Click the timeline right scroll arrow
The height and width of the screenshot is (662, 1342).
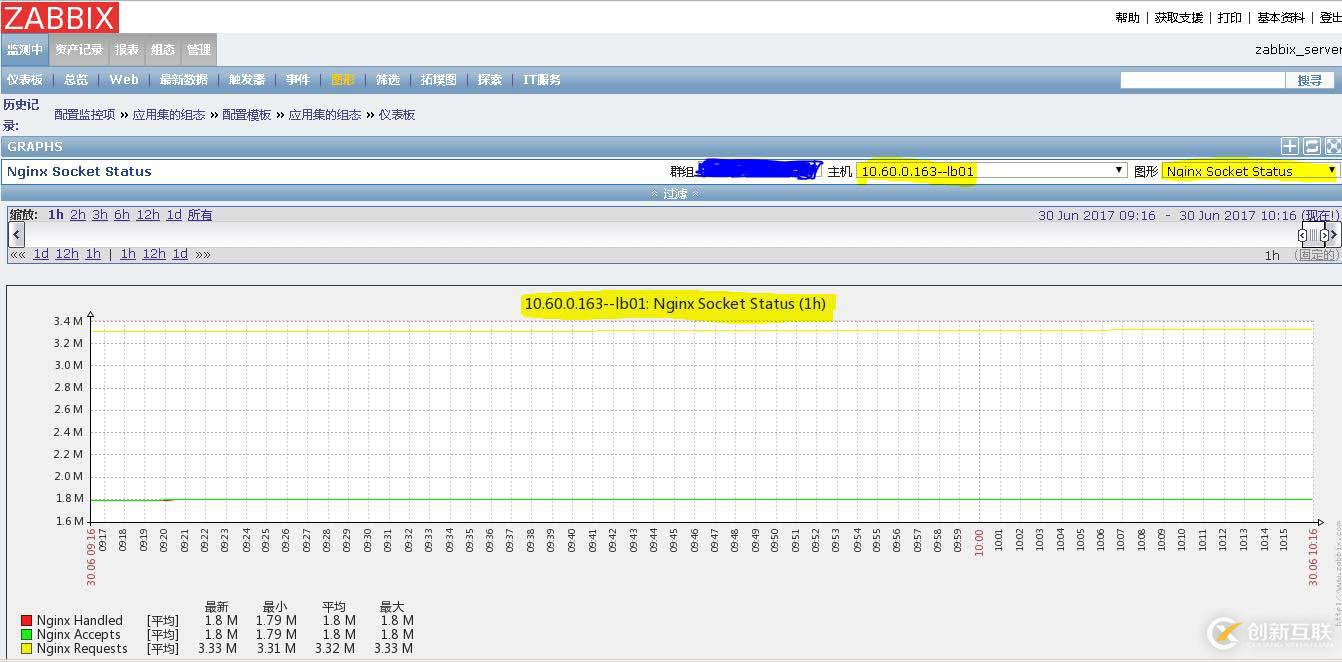(x=1334, y=235)
